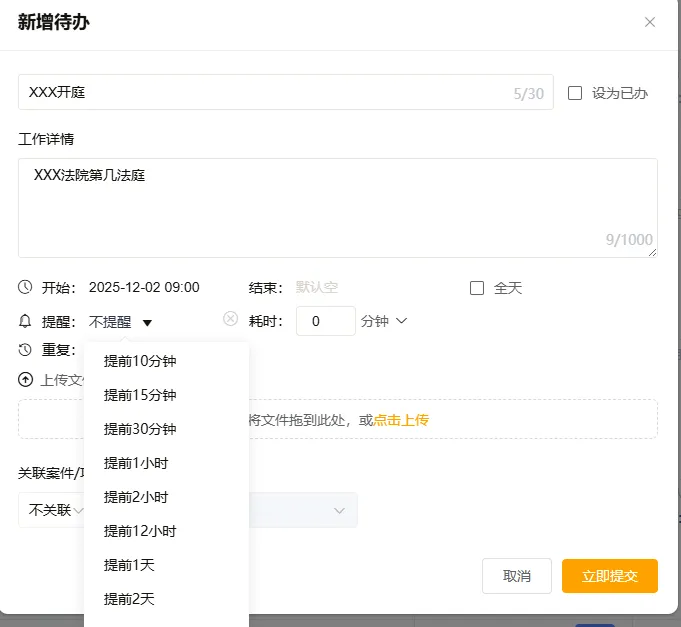This screenshot has height=627, width=681.
Task: Click the circled X clear icon
Action: 230,319
